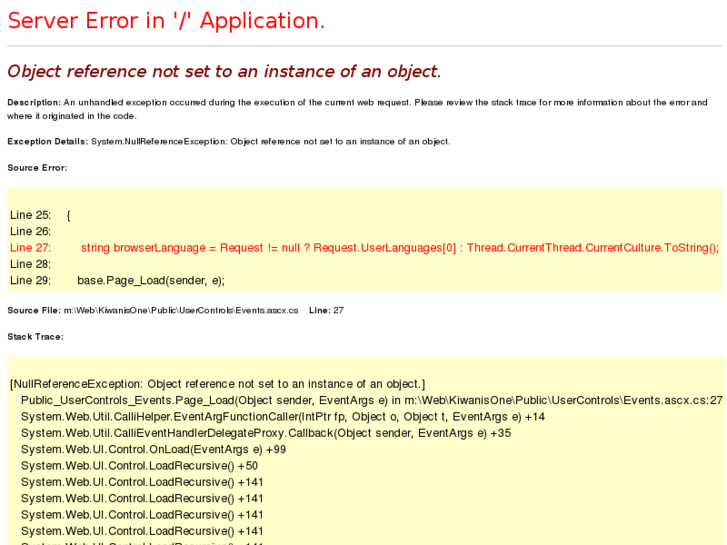Image resolution: width=727 pixels, height=545 pixels.
Task: Click the 'Description:' label
Action: click(34, 103)
